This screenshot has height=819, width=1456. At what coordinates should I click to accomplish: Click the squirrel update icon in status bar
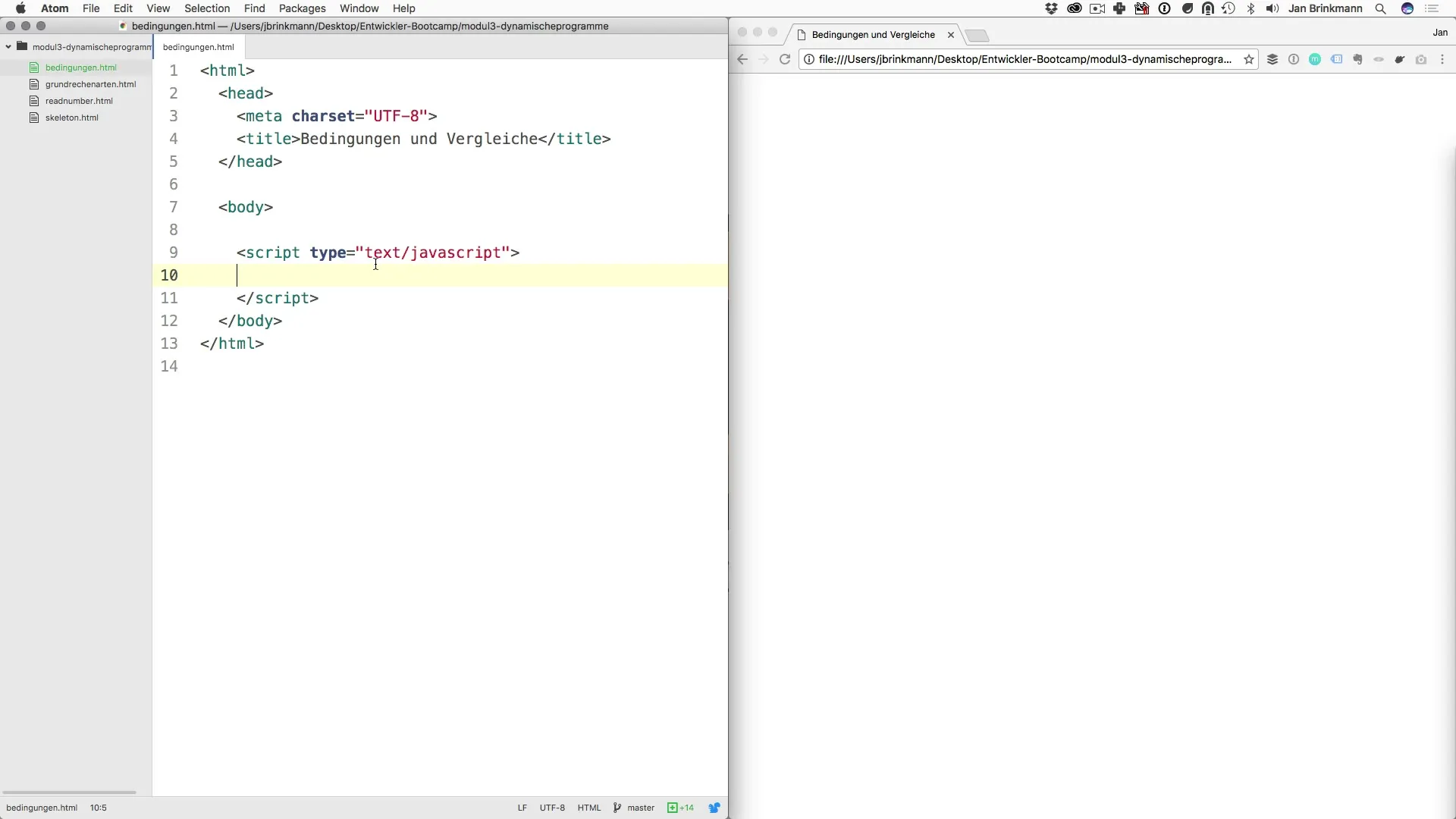[714, 808]
